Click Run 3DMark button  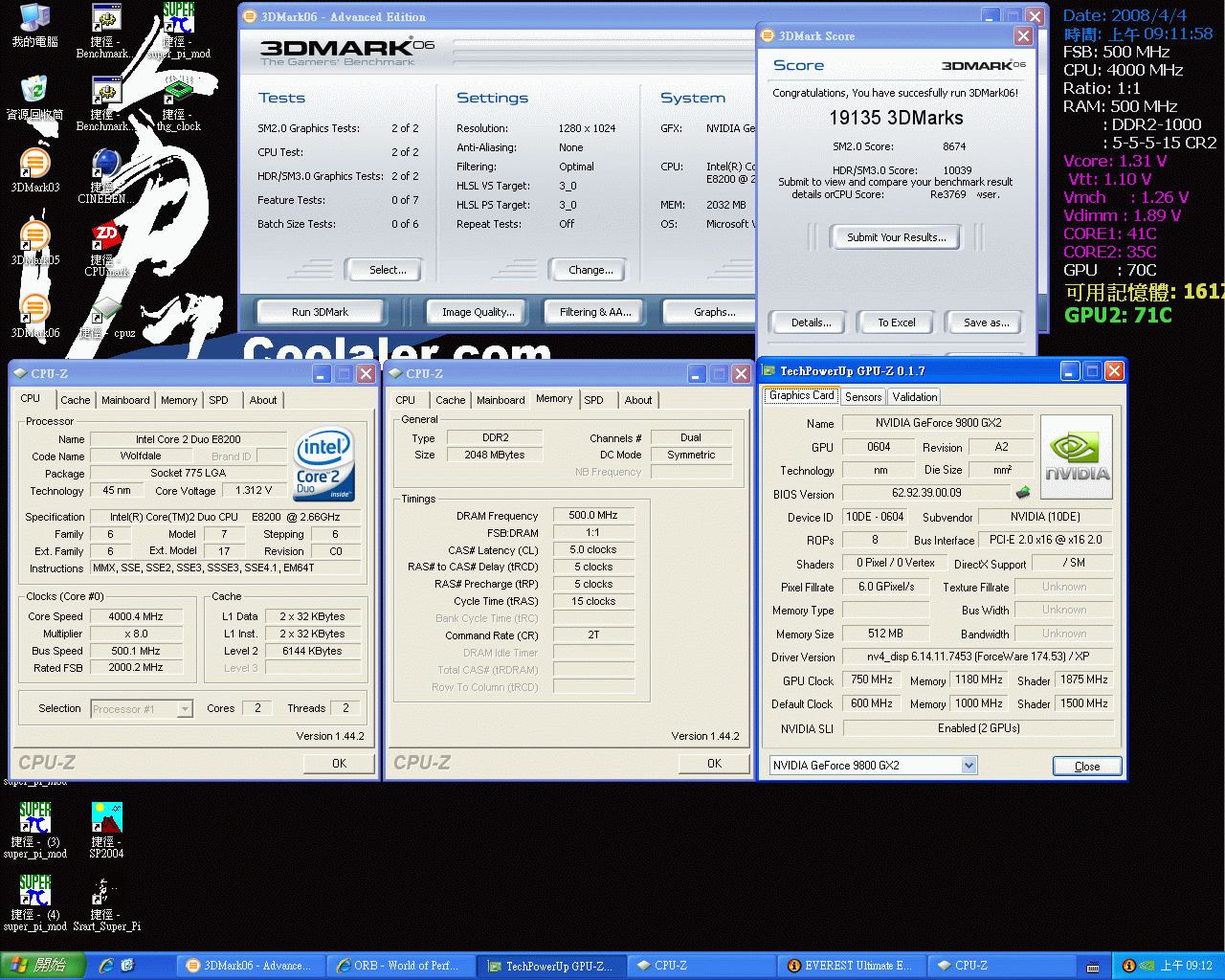coord(321,312)
